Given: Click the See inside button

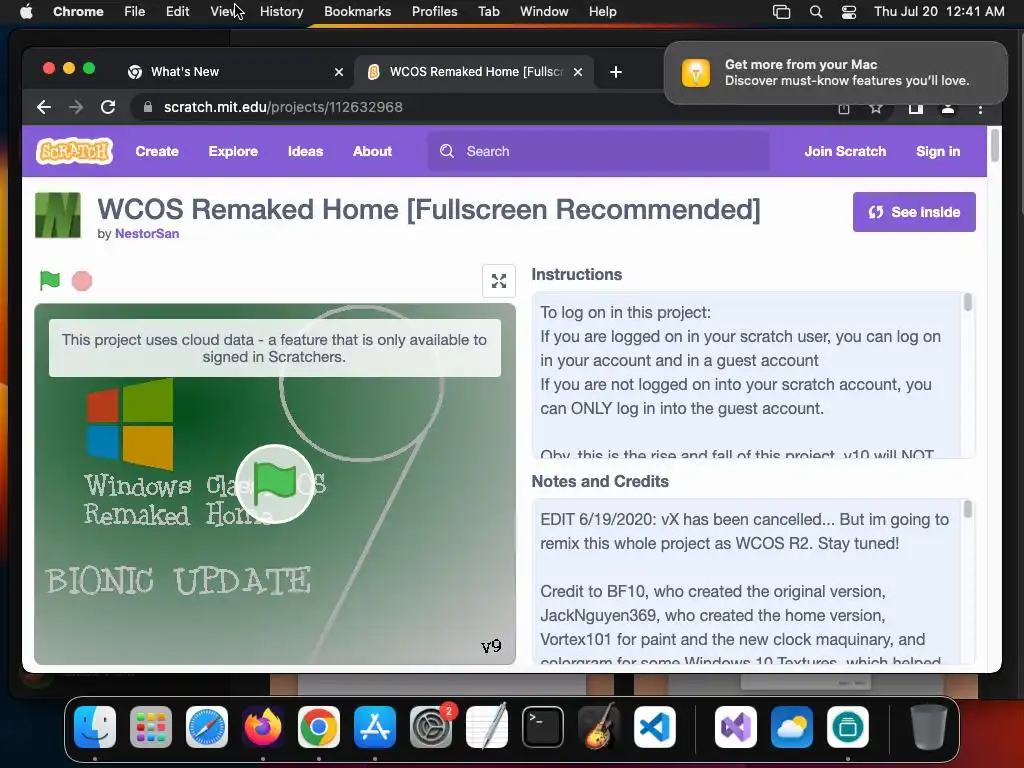Looking at the screenshot, I should pos(914,212).
